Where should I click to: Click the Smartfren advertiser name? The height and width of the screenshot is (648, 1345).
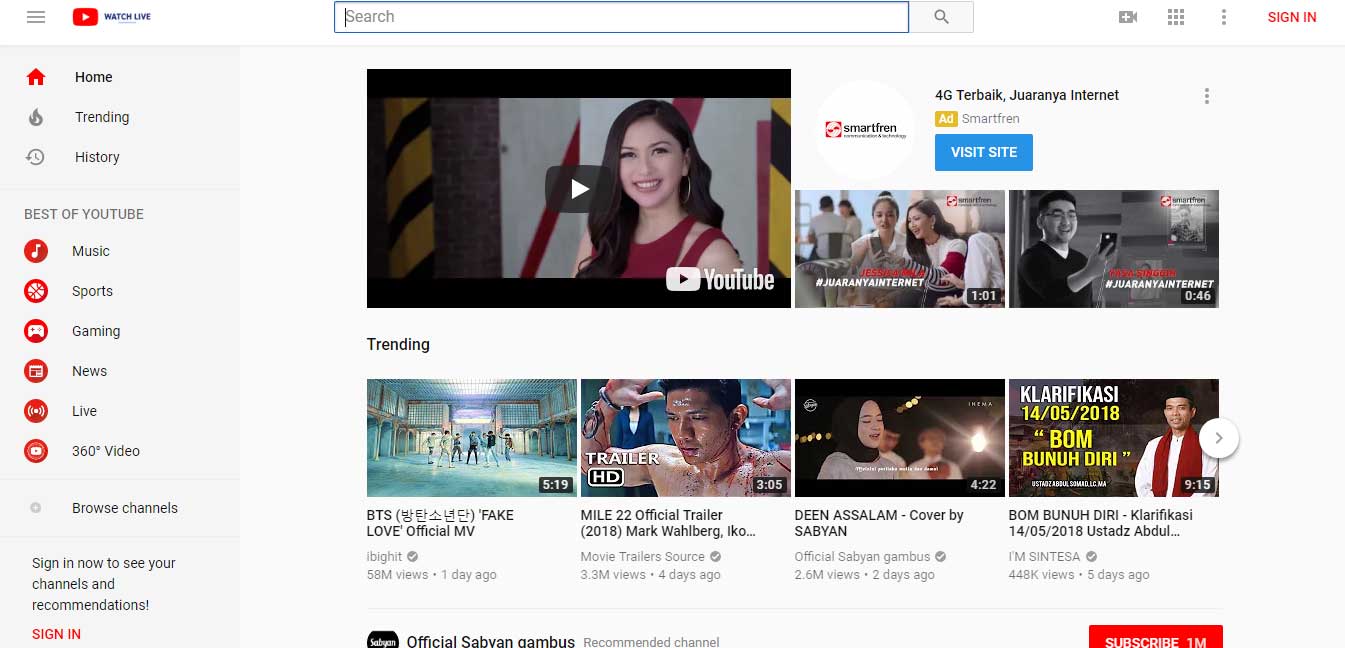pos(991,118)
